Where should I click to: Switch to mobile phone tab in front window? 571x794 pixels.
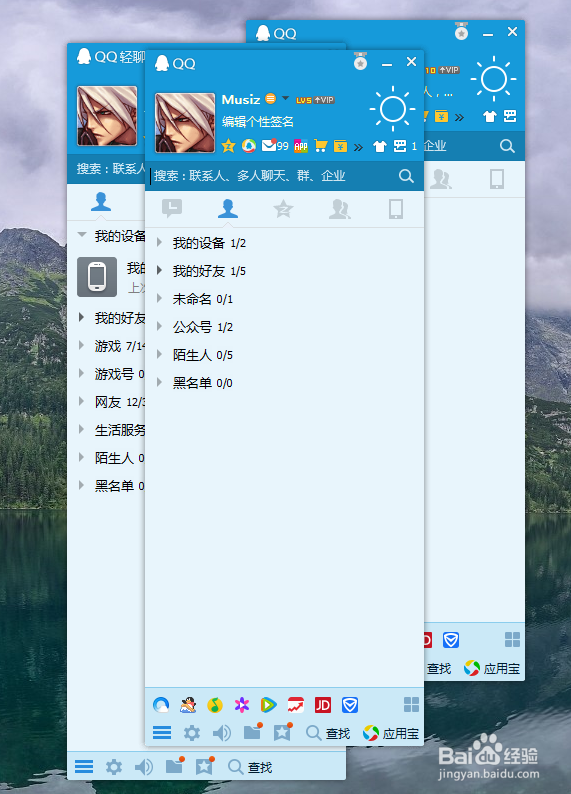[x=396, y=209]
